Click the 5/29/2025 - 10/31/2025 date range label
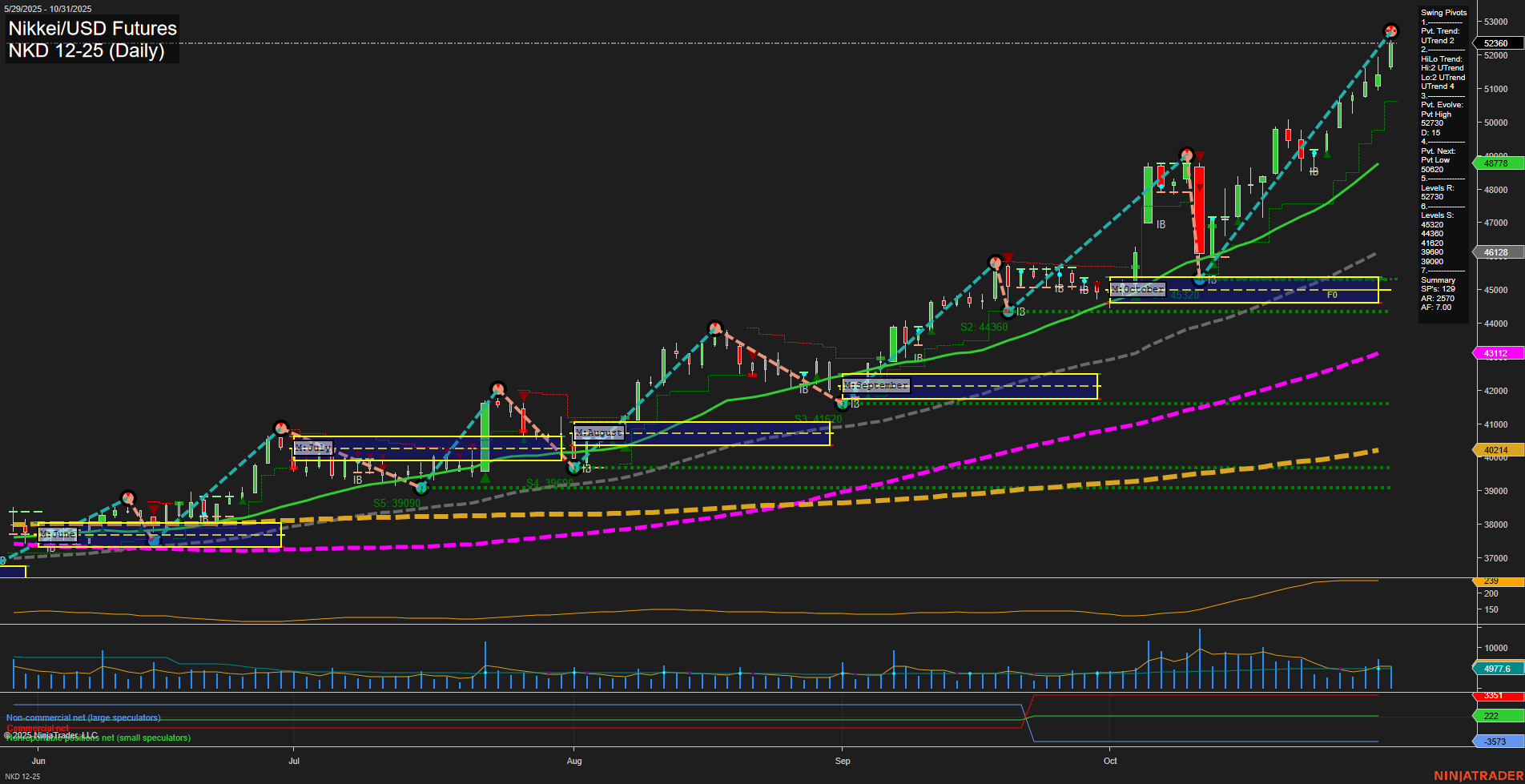The width and height of the screenshot is (1525, 784). point(50,7)
